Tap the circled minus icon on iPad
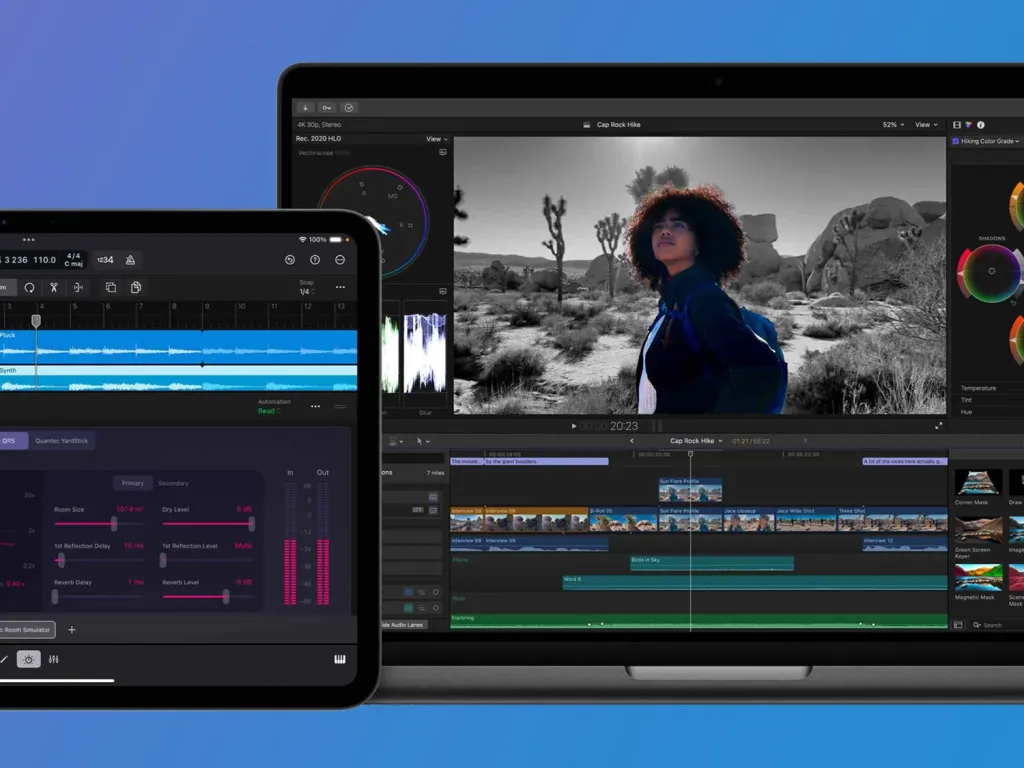 coord(340,260)
